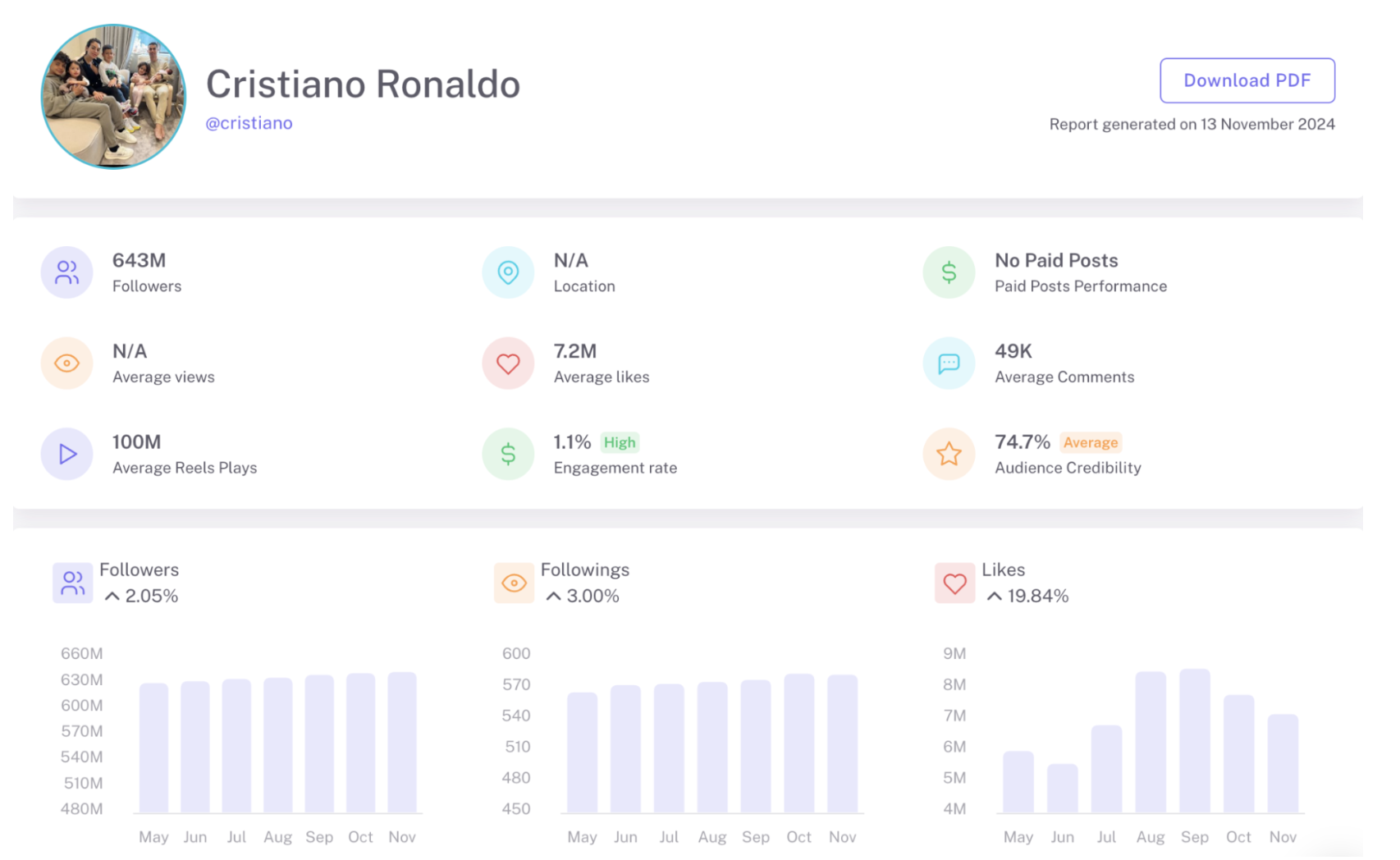Viewport: 1400px width, 860px height.
Task: Click the Audience Credibility star icon
Action: point(949,454)
